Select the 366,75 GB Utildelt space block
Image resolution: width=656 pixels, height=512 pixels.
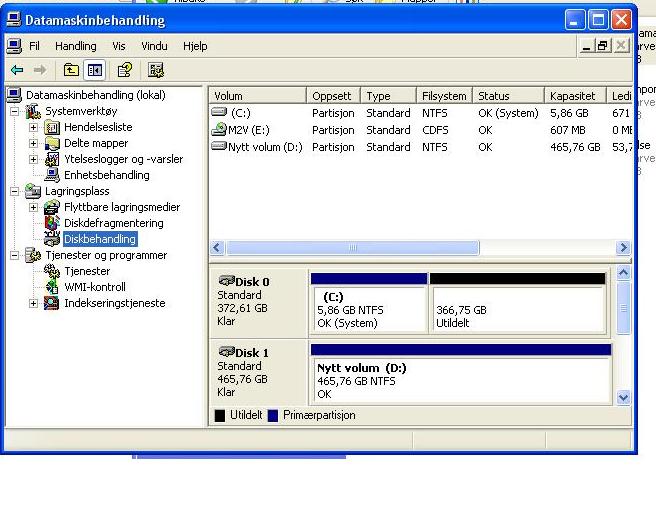(x=518, y=302)
